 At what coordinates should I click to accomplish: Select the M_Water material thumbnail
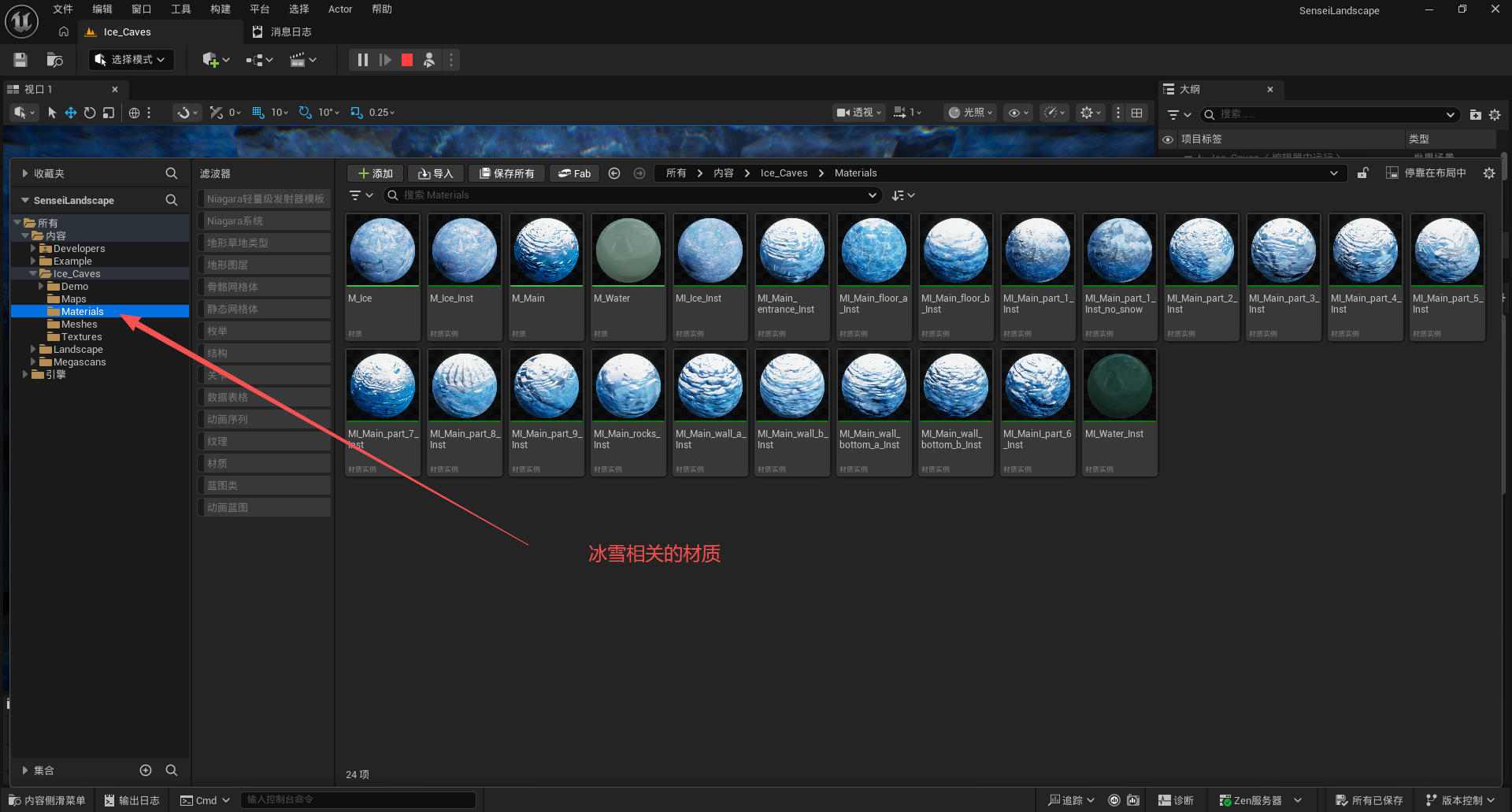(628, 251)
